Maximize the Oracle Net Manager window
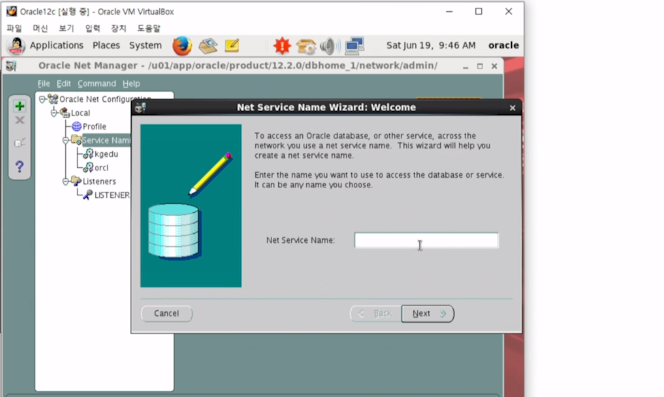 (480, 66)
